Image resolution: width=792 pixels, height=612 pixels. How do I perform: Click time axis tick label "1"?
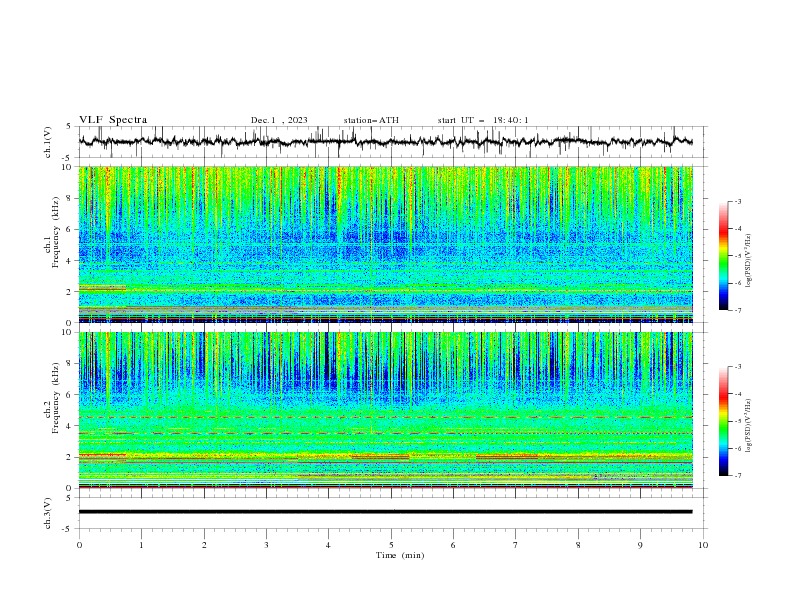[x=141, y=545]
